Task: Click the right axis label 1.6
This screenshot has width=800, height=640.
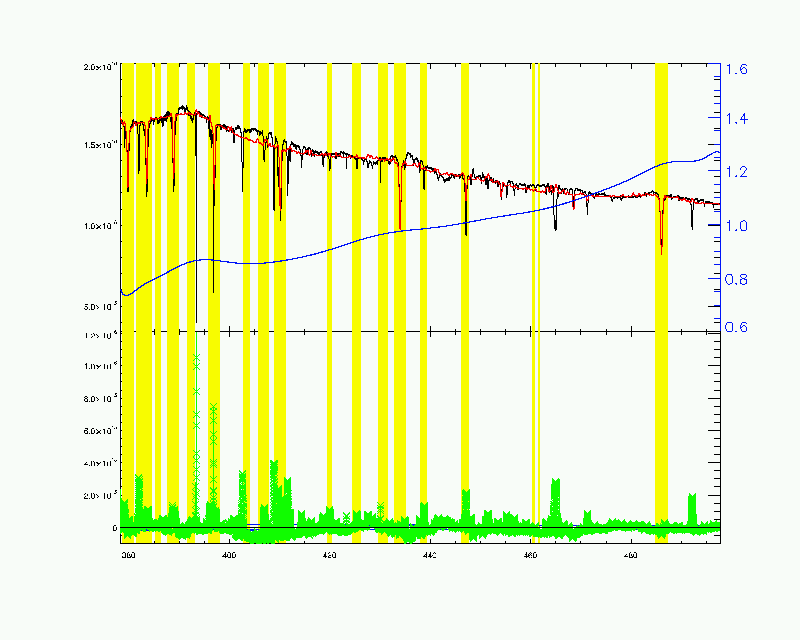Action: coord(736,69)
